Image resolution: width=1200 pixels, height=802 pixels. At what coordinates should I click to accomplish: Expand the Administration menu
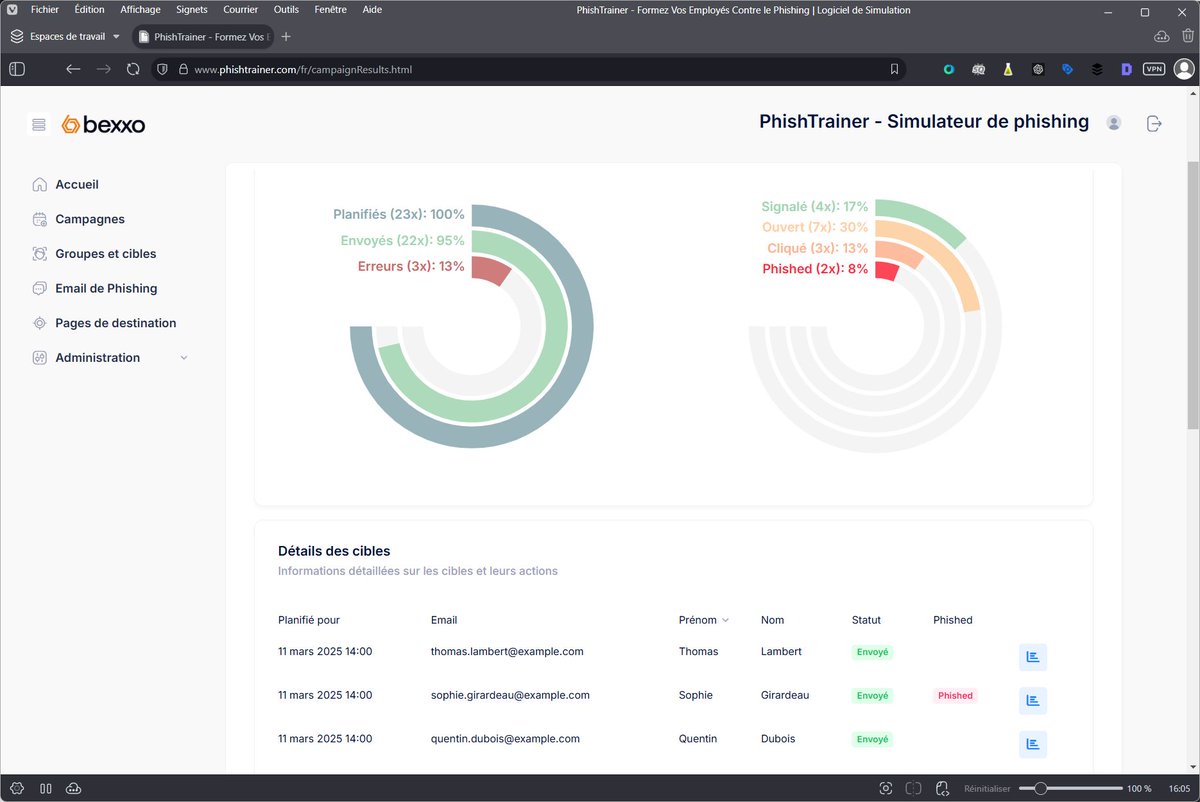(x=110, y=358)
